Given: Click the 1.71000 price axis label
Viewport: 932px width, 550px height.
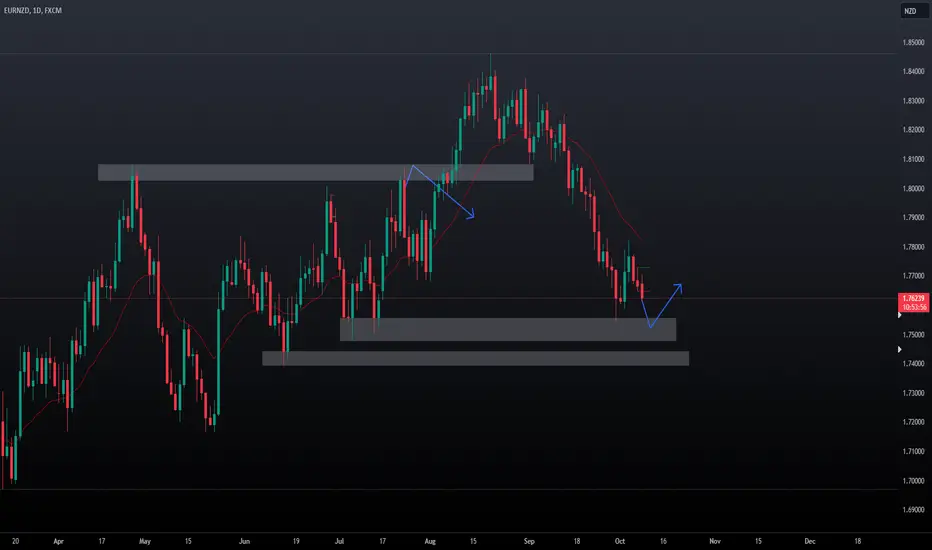Looking at the screenshot, I should point(914,451).
